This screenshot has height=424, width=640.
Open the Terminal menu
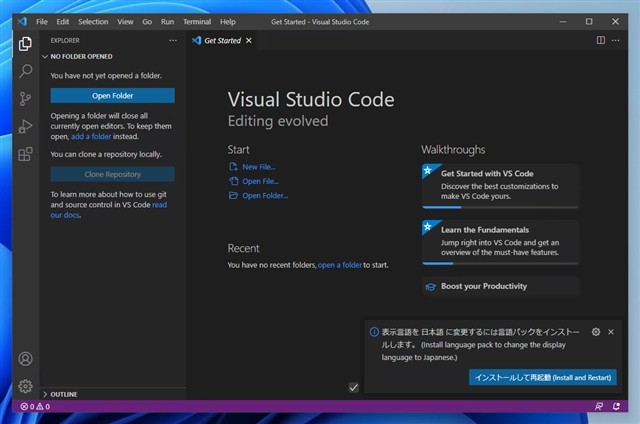(196, 21)
